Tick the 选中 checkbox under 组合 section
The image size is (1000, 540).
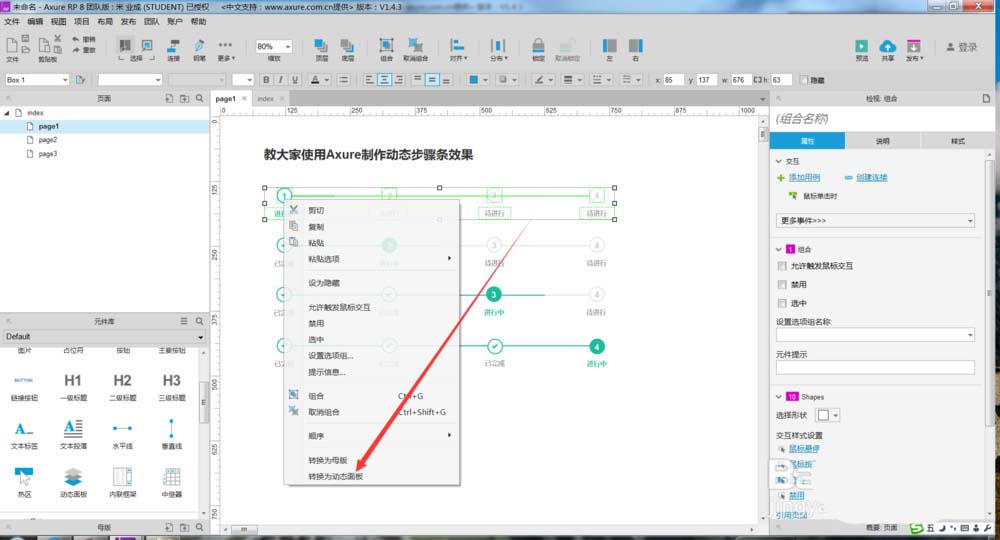[x=782, y=303]
